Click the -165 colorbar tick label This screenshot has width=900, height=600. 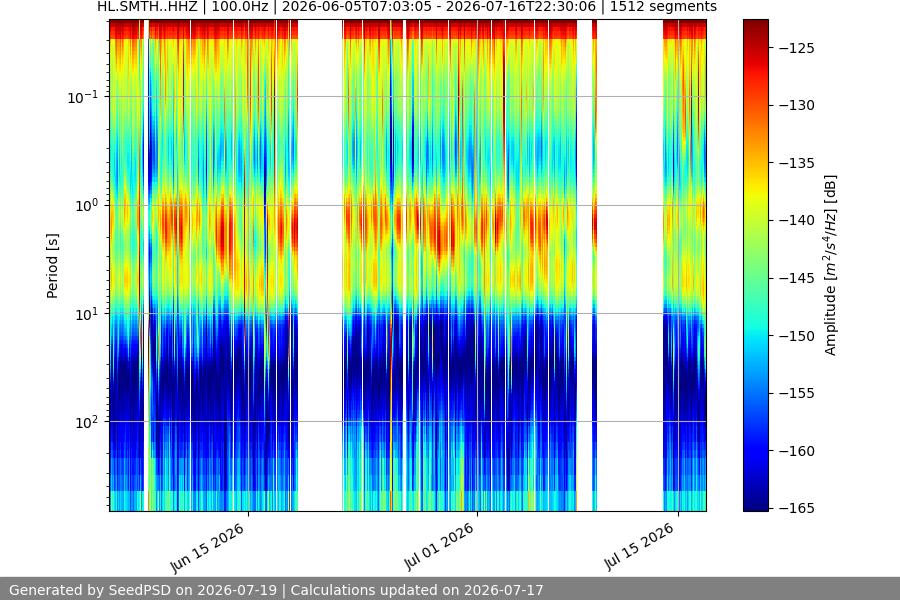pos(797,508)
